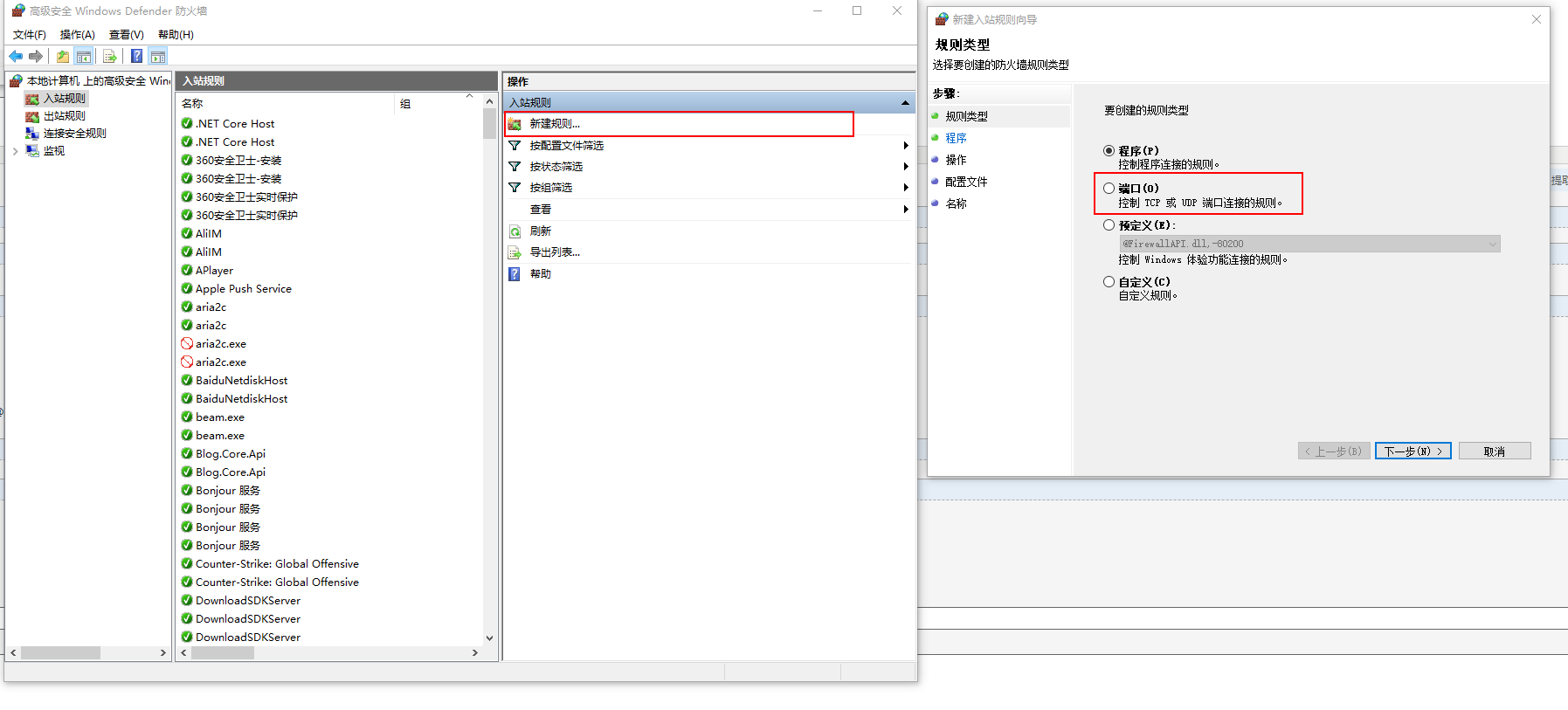Viewport: 1568px width, 710px height.
Task: Click the connection security icon beside 连接安全规则
Action: [x=32, y=134]
